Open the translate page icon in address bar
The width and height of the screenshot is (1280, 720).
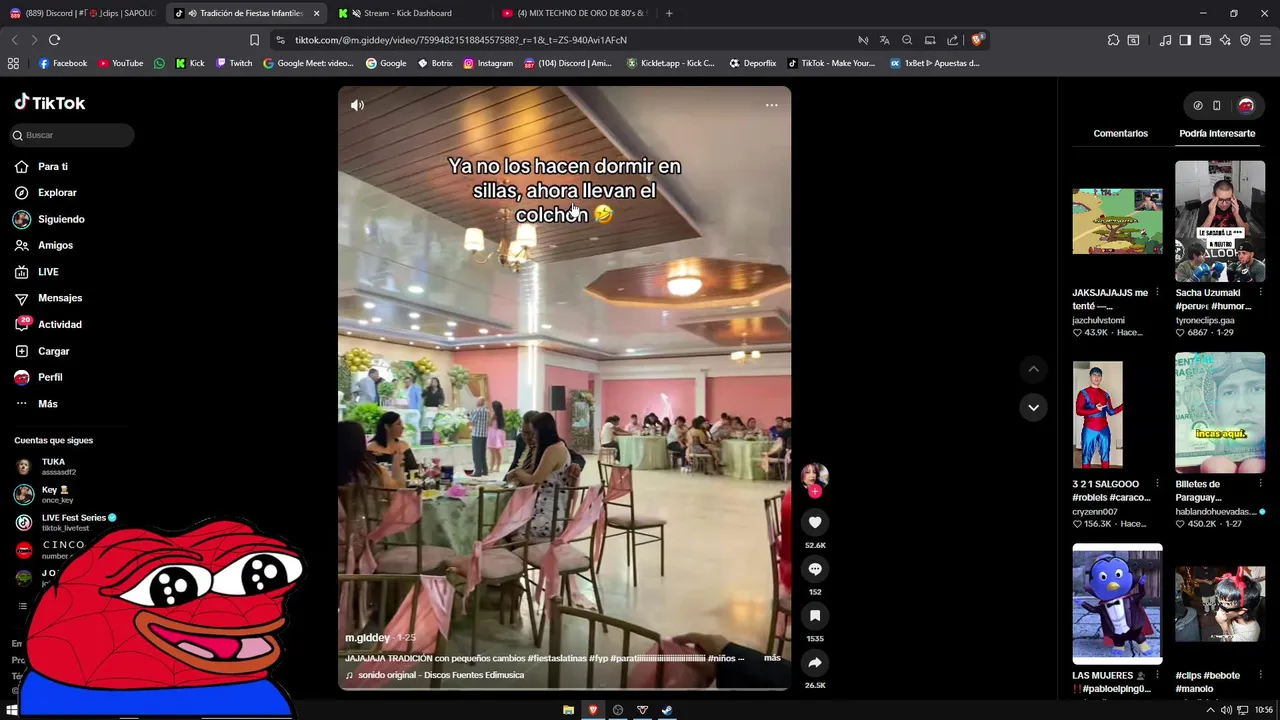pyautogui.click(x=884, y=40)
